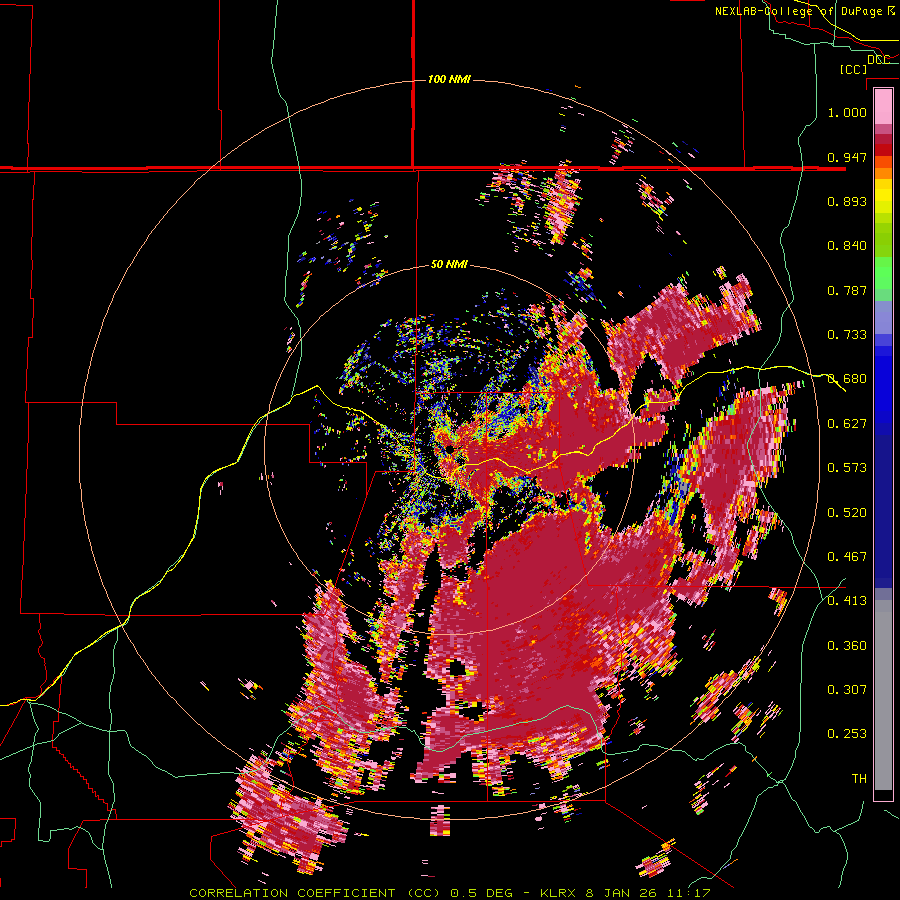This screenshot has width=900, height=900.
Task: Pick the light pink band atop the color bar
Action: [x=883, y=106]
